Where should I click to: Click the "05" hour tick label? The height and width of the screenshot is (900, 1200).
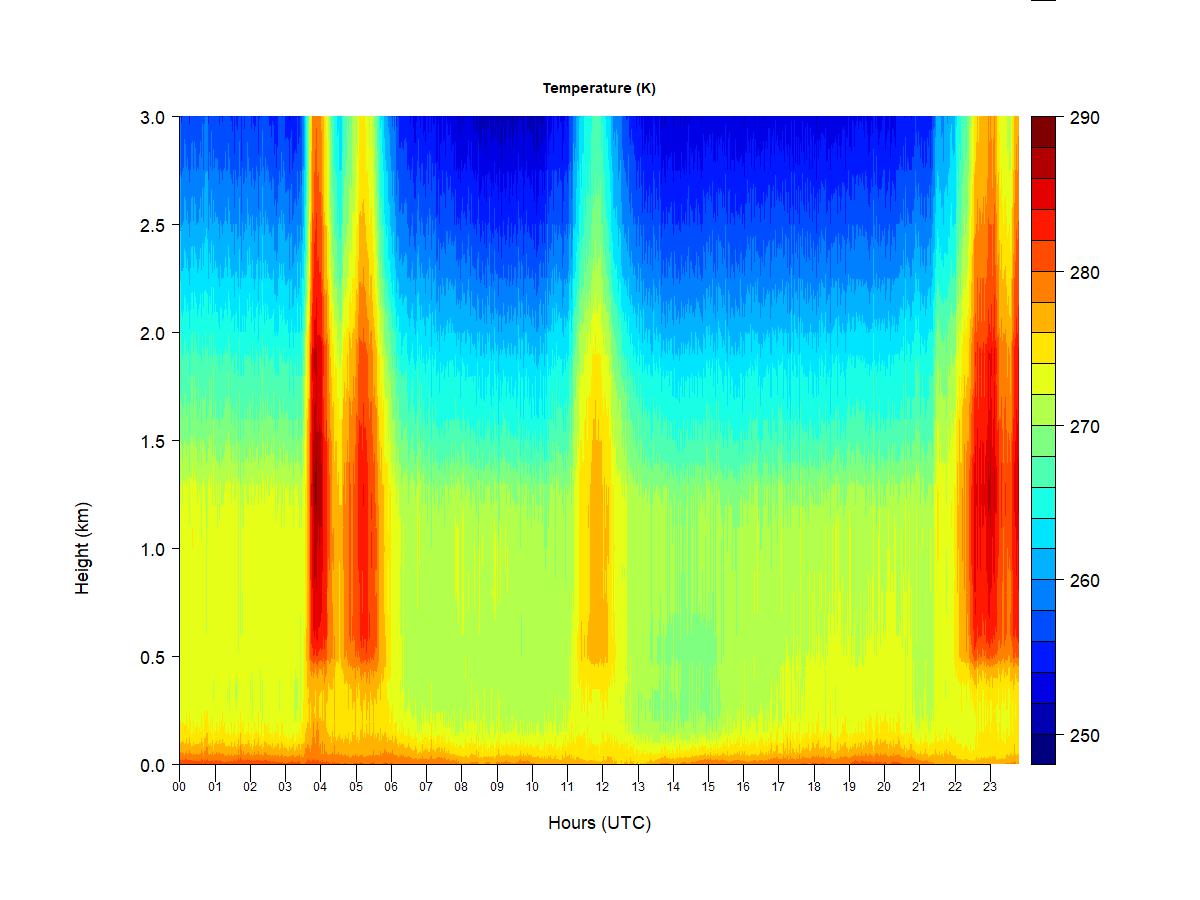(x=356, y=787)
